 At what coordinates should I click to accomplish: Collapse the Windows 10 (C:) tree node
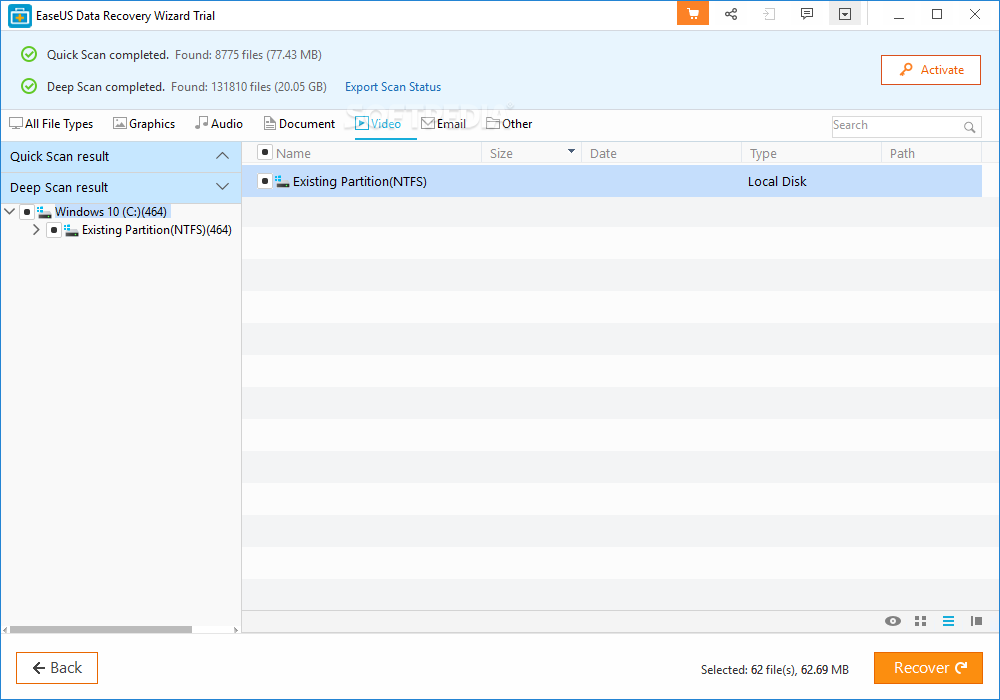[x=10, y=212]
